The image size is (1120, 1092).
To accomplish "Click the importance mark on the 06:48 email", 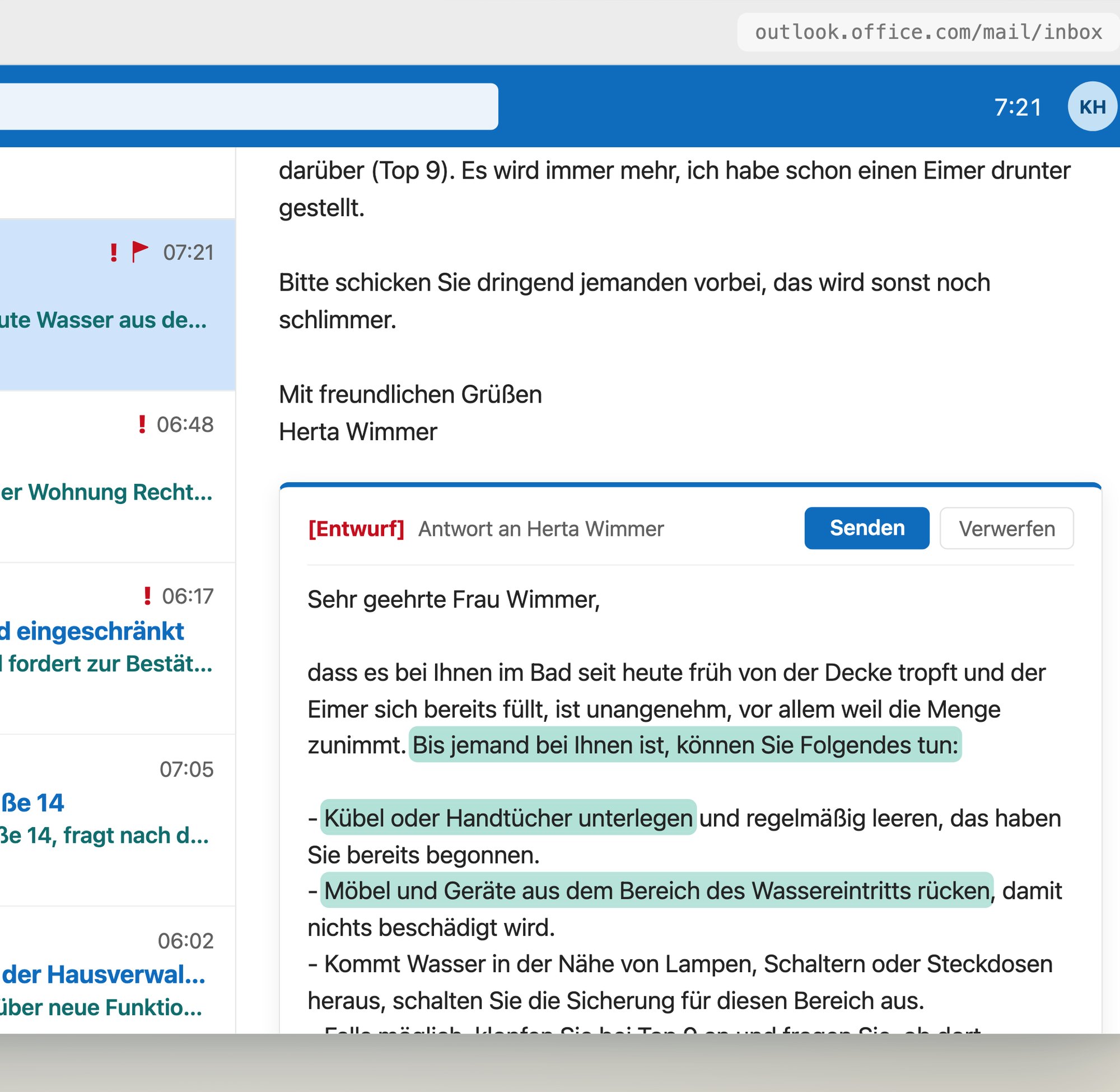I will [x=142, y=424].
